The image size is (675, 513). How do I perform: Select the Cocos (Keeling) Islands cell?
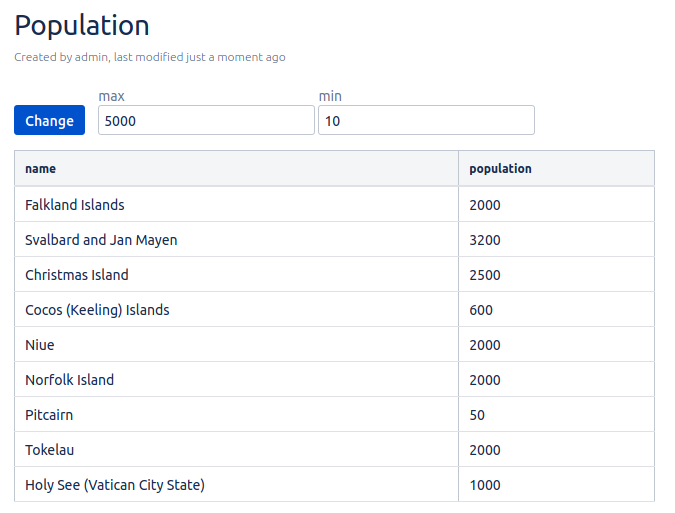click(x=97, y=310)
